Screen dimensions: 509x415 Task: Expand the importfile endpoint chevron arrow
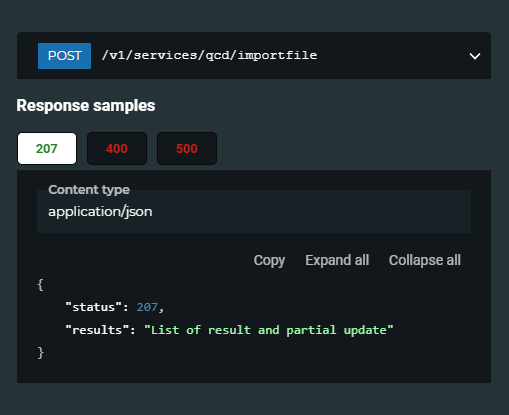click(475, 56)
